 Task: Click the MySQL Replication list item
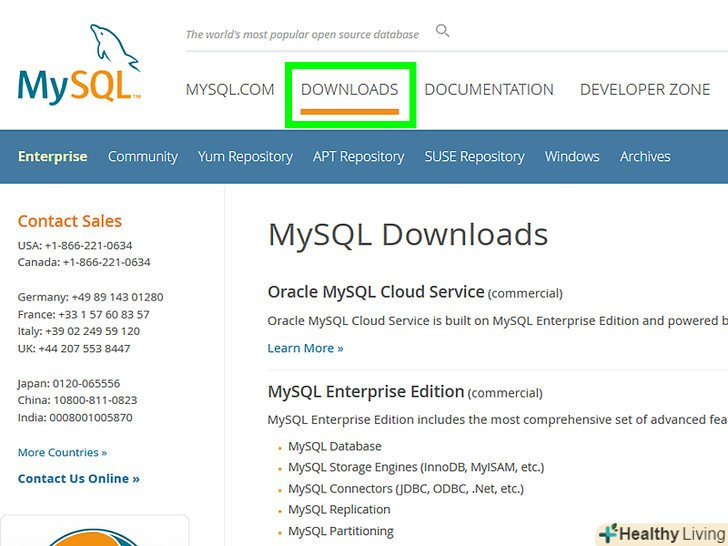(339, 510)
